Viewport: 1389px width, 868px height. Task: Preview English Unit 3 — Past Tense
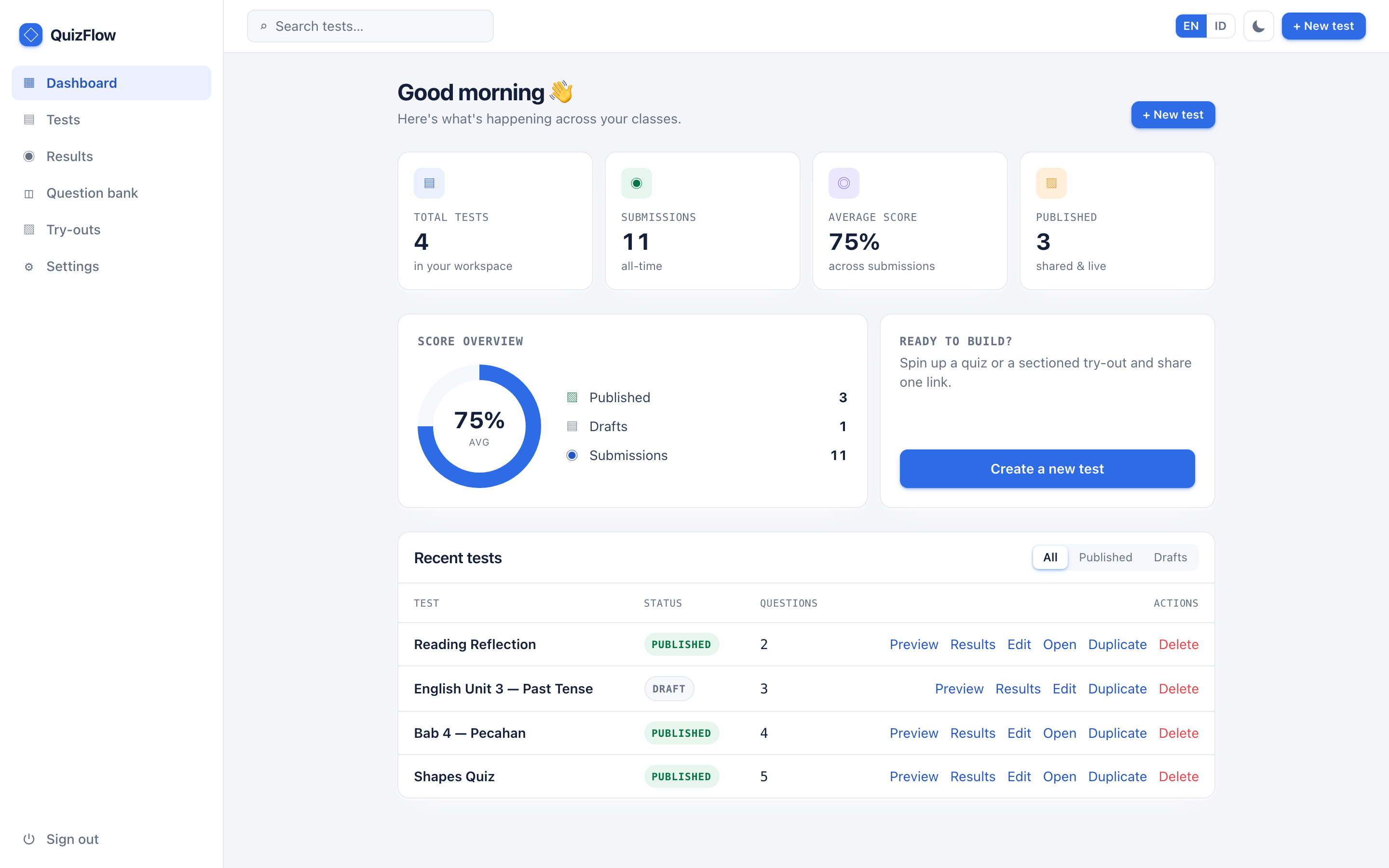pos(959,689)
